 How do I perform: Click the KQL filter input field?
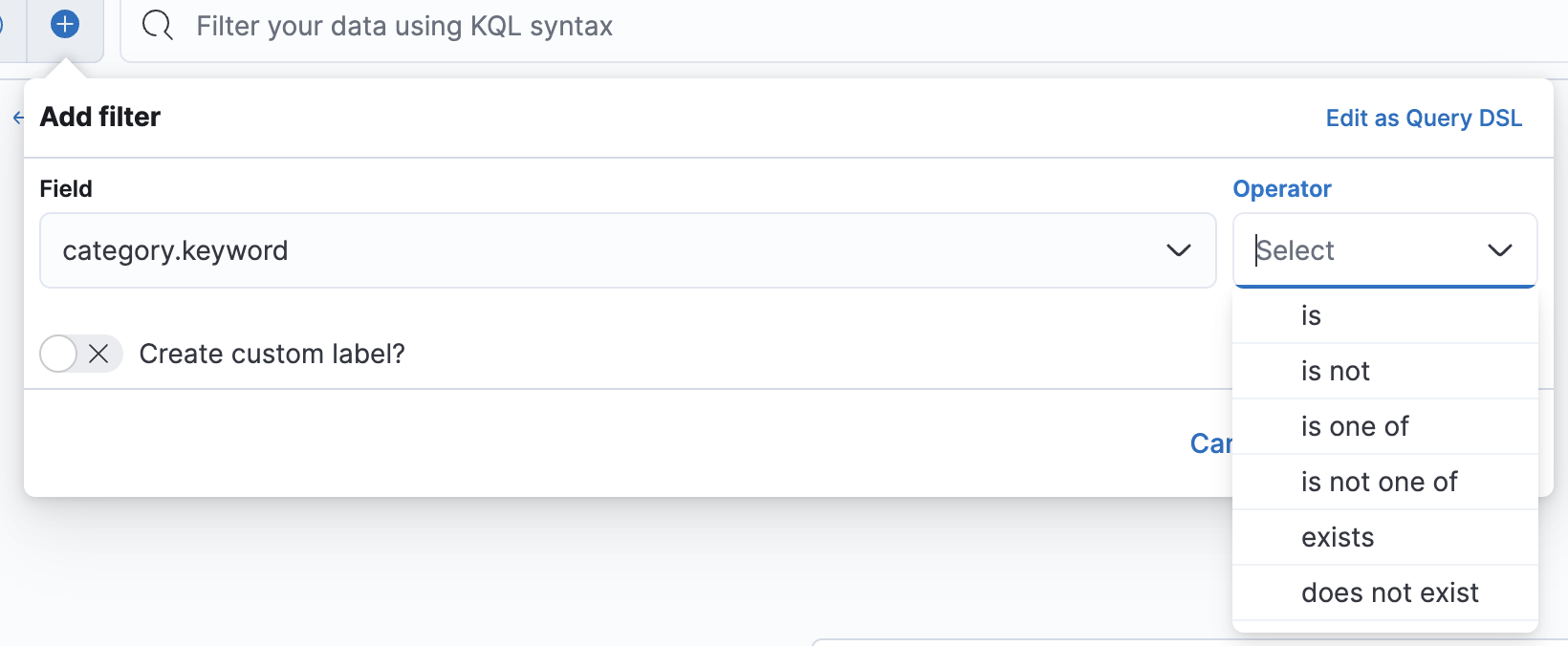(x=574, y=26)
